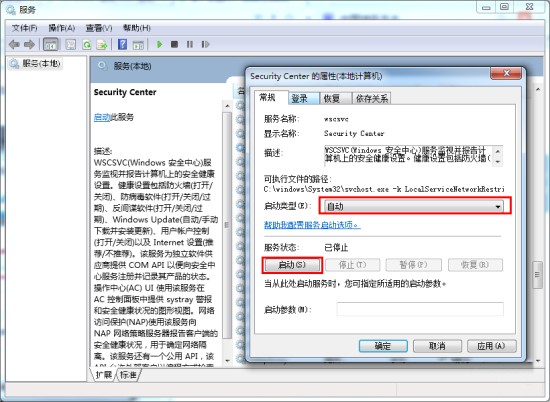550x402 pixels.
Task: Click the Back arrow in the toolbar
Action: click(14, 45)
